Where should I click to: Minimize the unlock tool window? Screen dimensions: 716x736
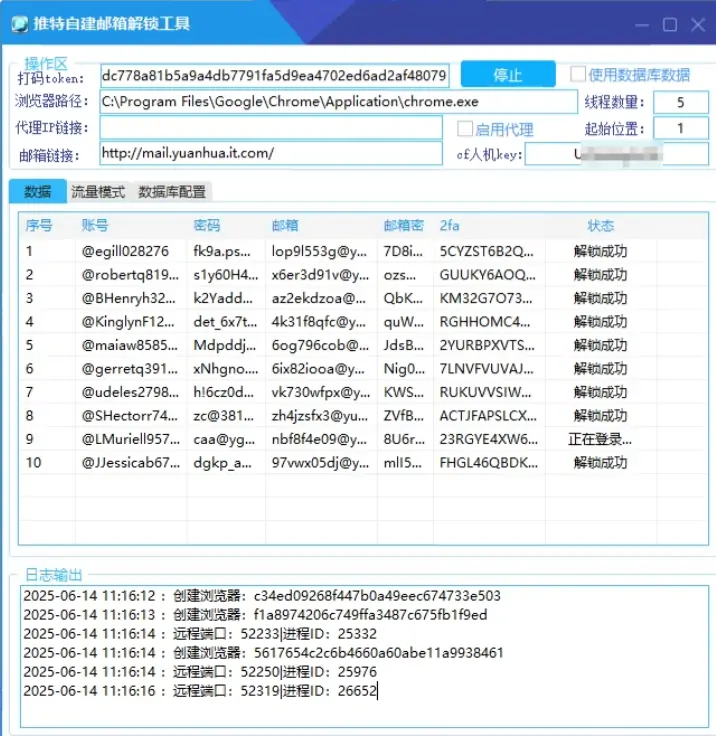pyautogui.click(x=642, y=24)
